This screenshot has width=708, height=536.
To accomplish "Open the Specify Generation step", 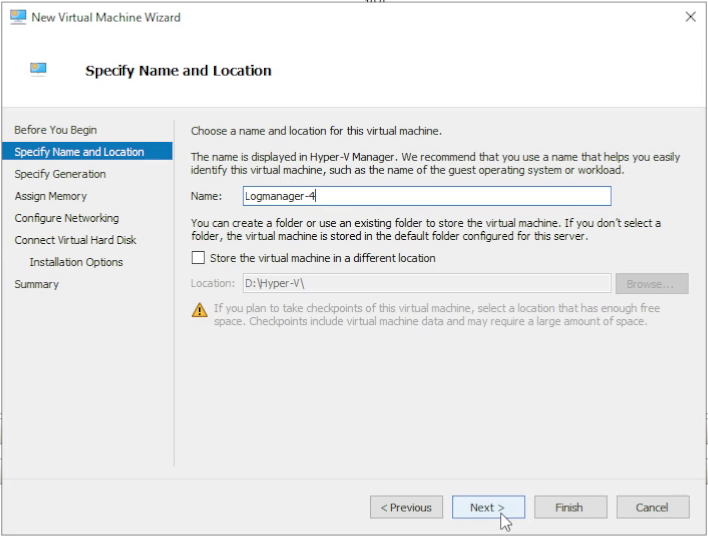I will (x=60, y=174).
